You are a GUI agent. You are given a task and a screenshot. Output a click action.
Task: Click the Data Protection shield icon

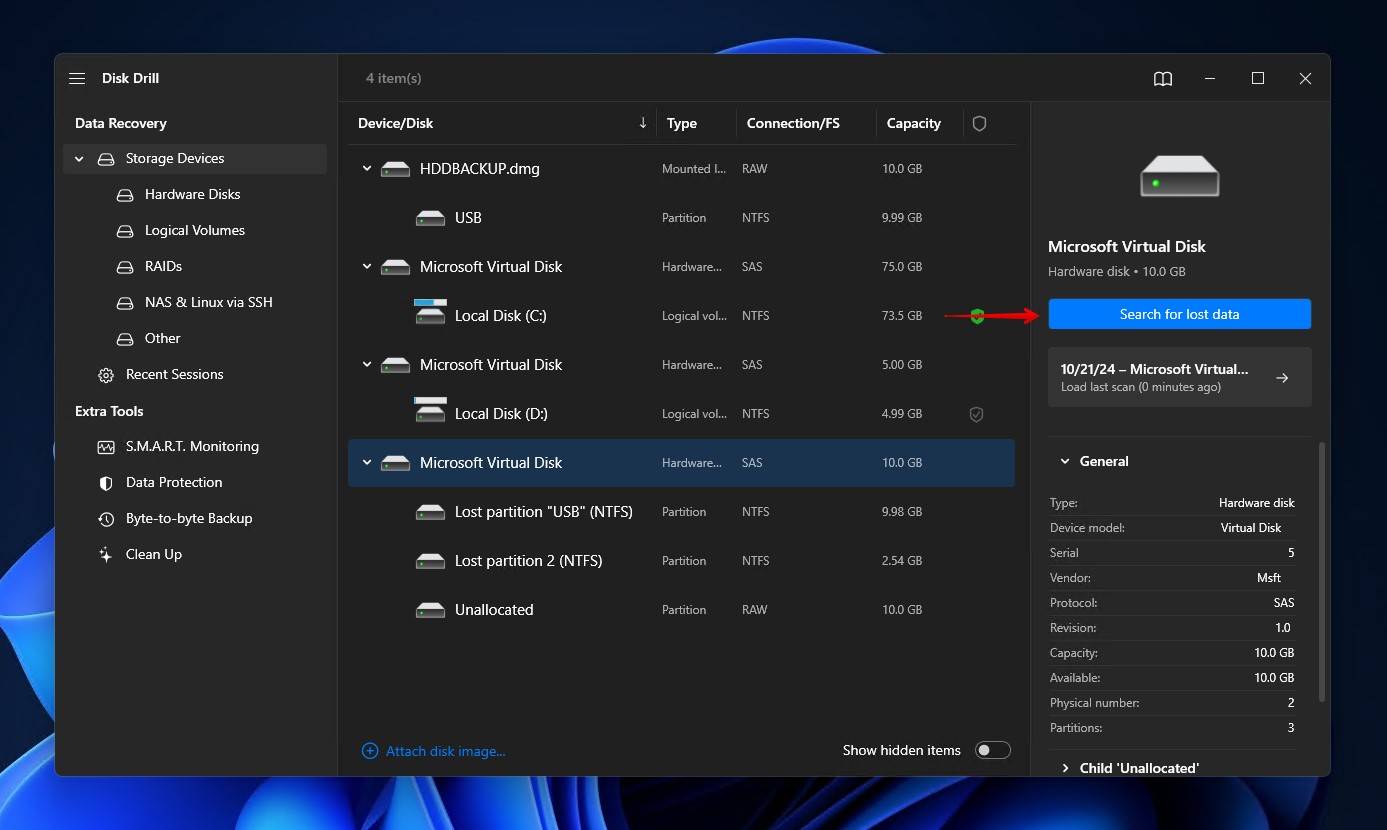pos(106,483)
